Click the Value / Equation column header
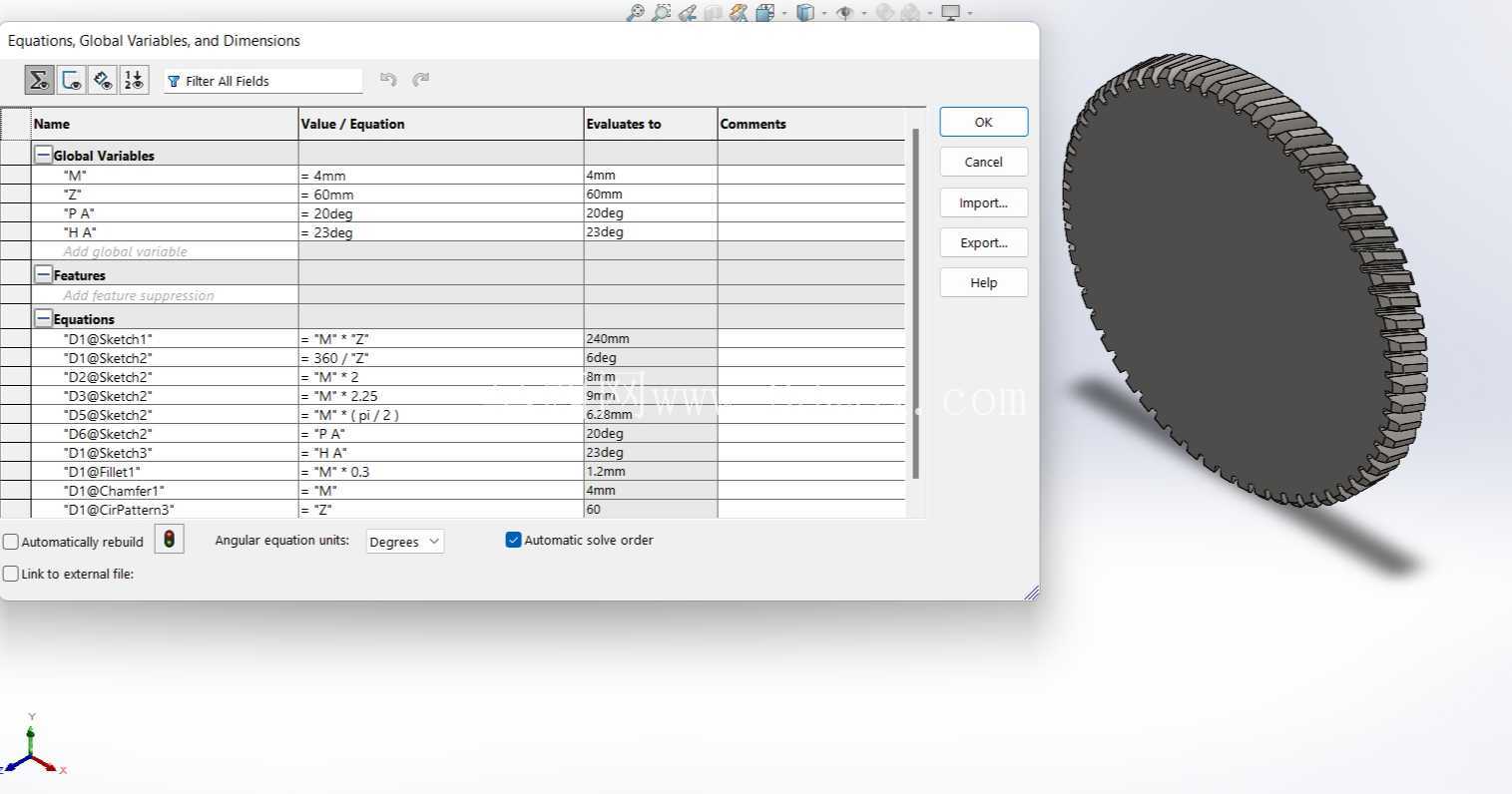Viewport: 1512px width, 794px height. tap(441, 124)
